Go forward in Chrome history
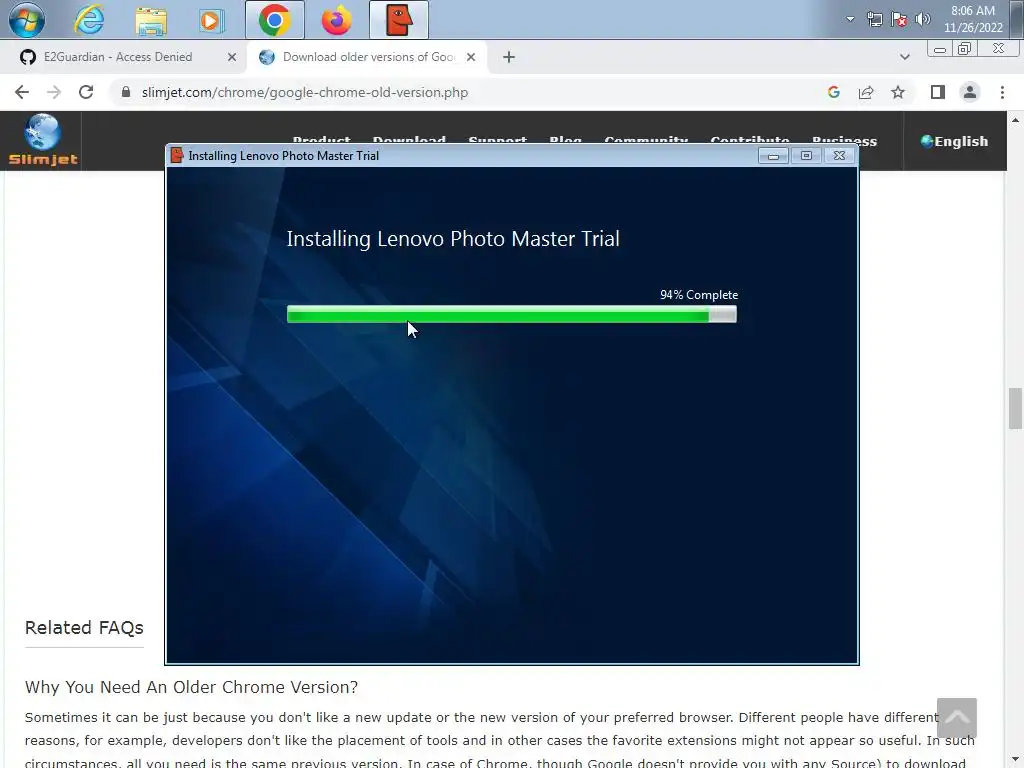The width and height of the screenshot is (1024, 768). (x=54, y=92)
